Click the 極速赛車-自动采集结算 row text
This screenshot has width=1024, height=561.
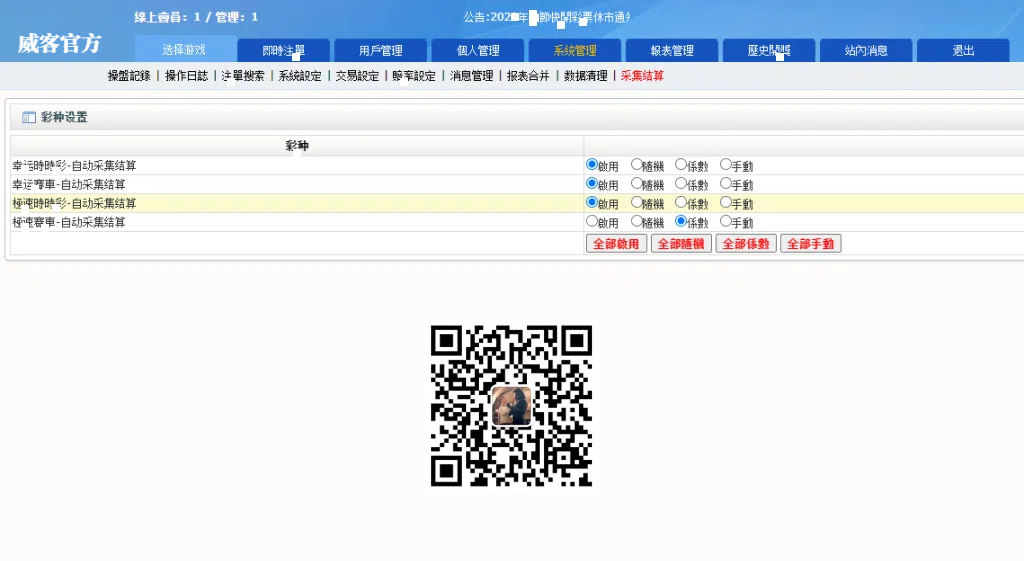coord(69,223)
